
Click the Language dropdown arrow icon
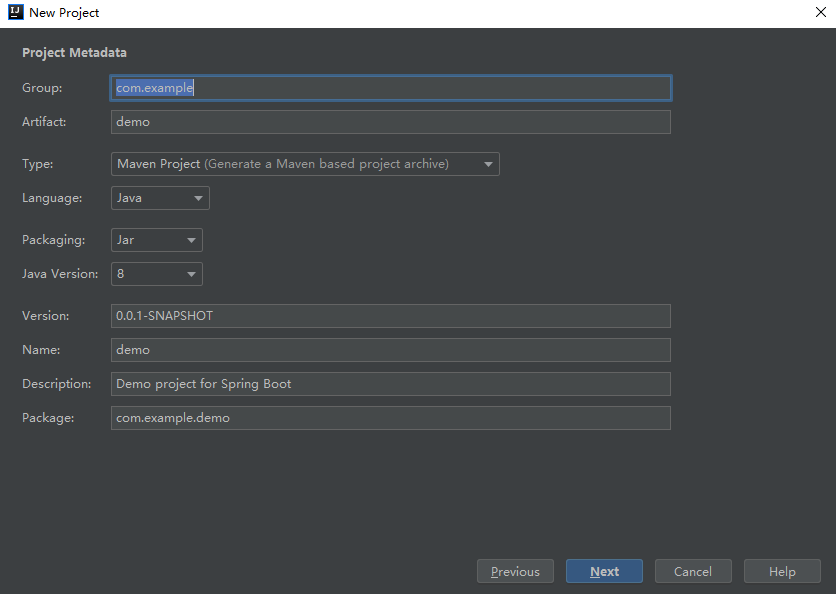(x=198, y=198)
